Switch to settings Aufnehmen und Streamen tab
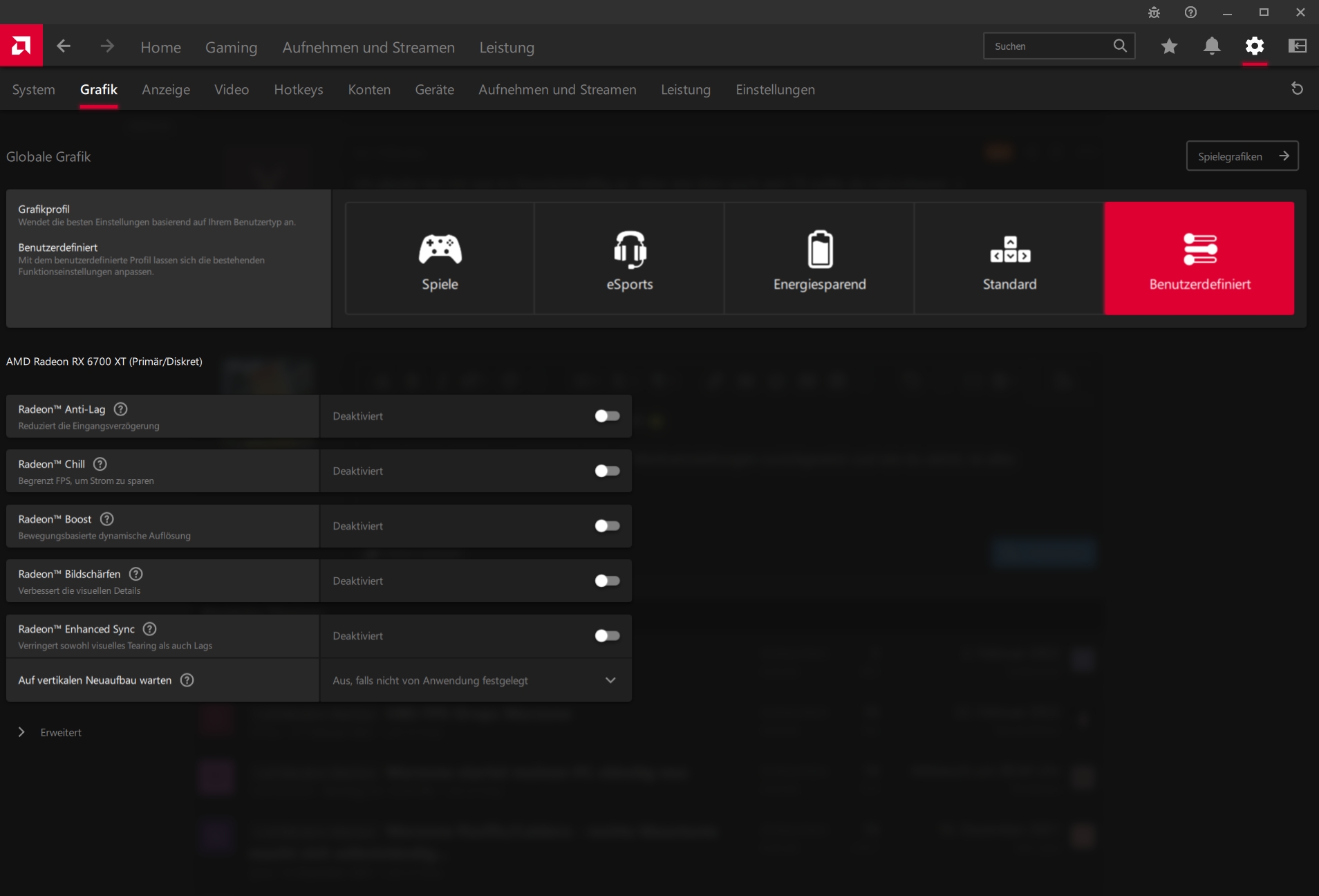 point(557,89)
